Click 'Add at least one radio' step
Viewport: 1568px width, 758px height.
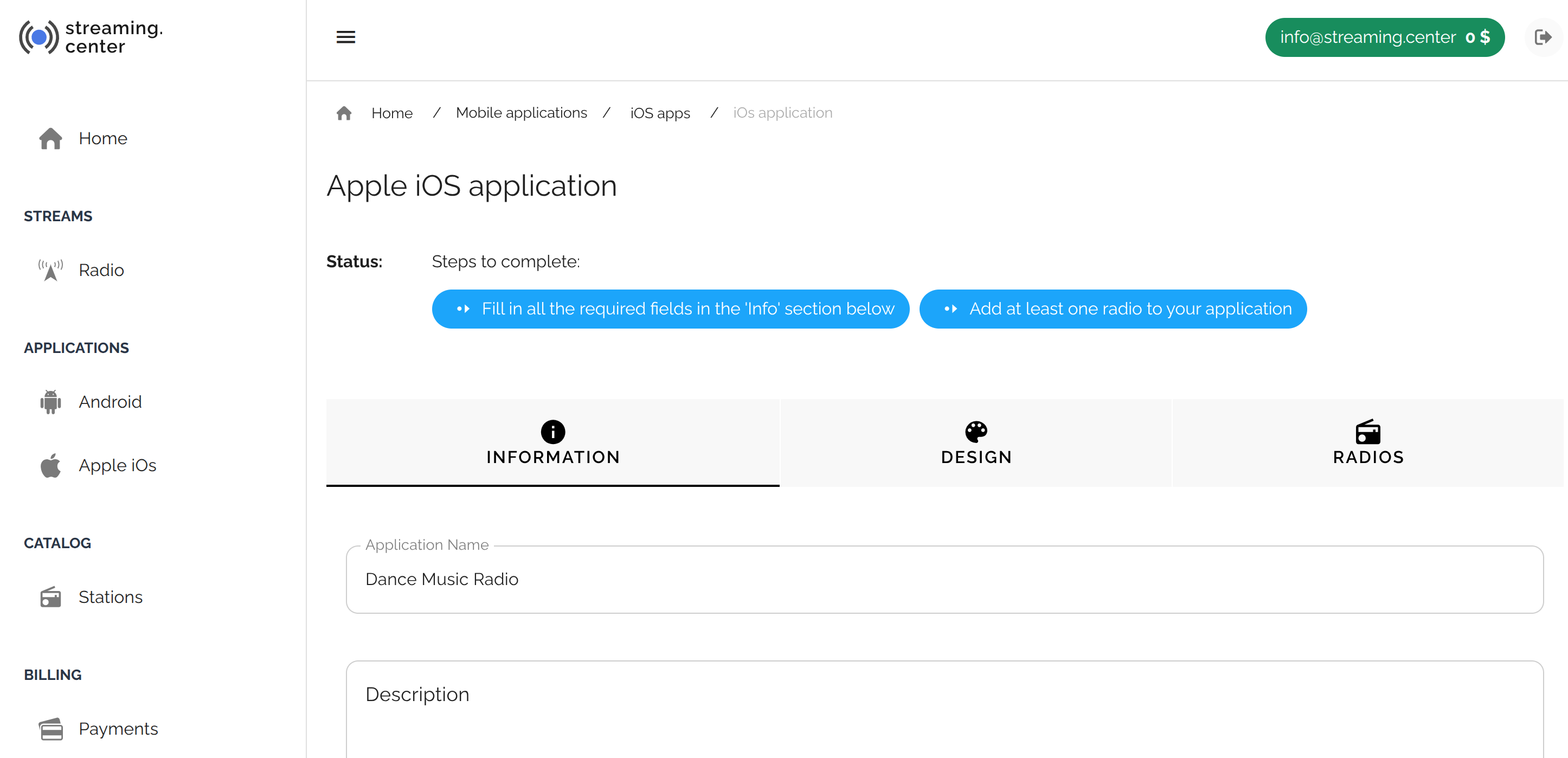tap(1113, 309)
